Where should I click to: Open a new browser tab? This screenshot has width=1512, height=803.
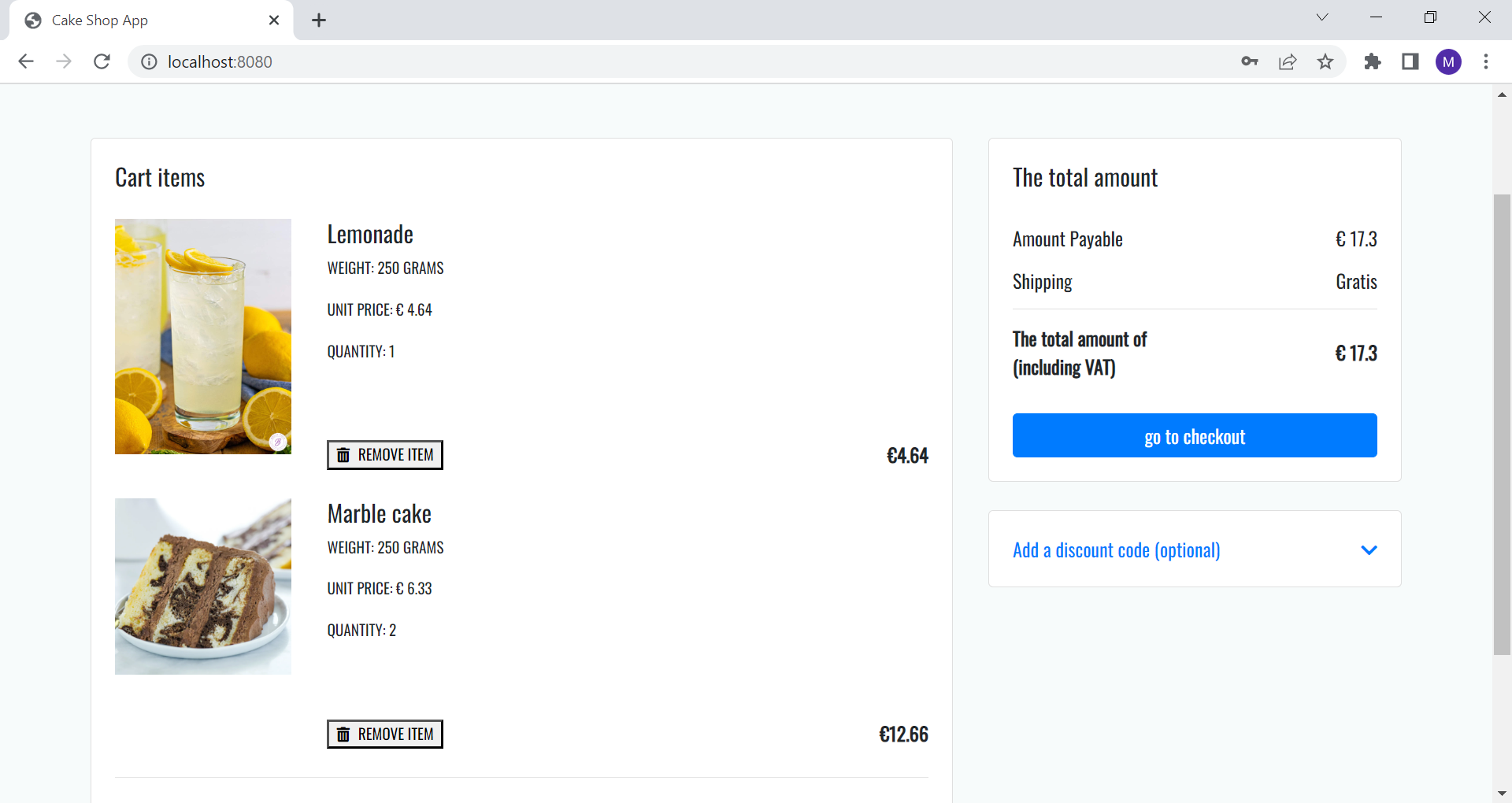[319, 20]
